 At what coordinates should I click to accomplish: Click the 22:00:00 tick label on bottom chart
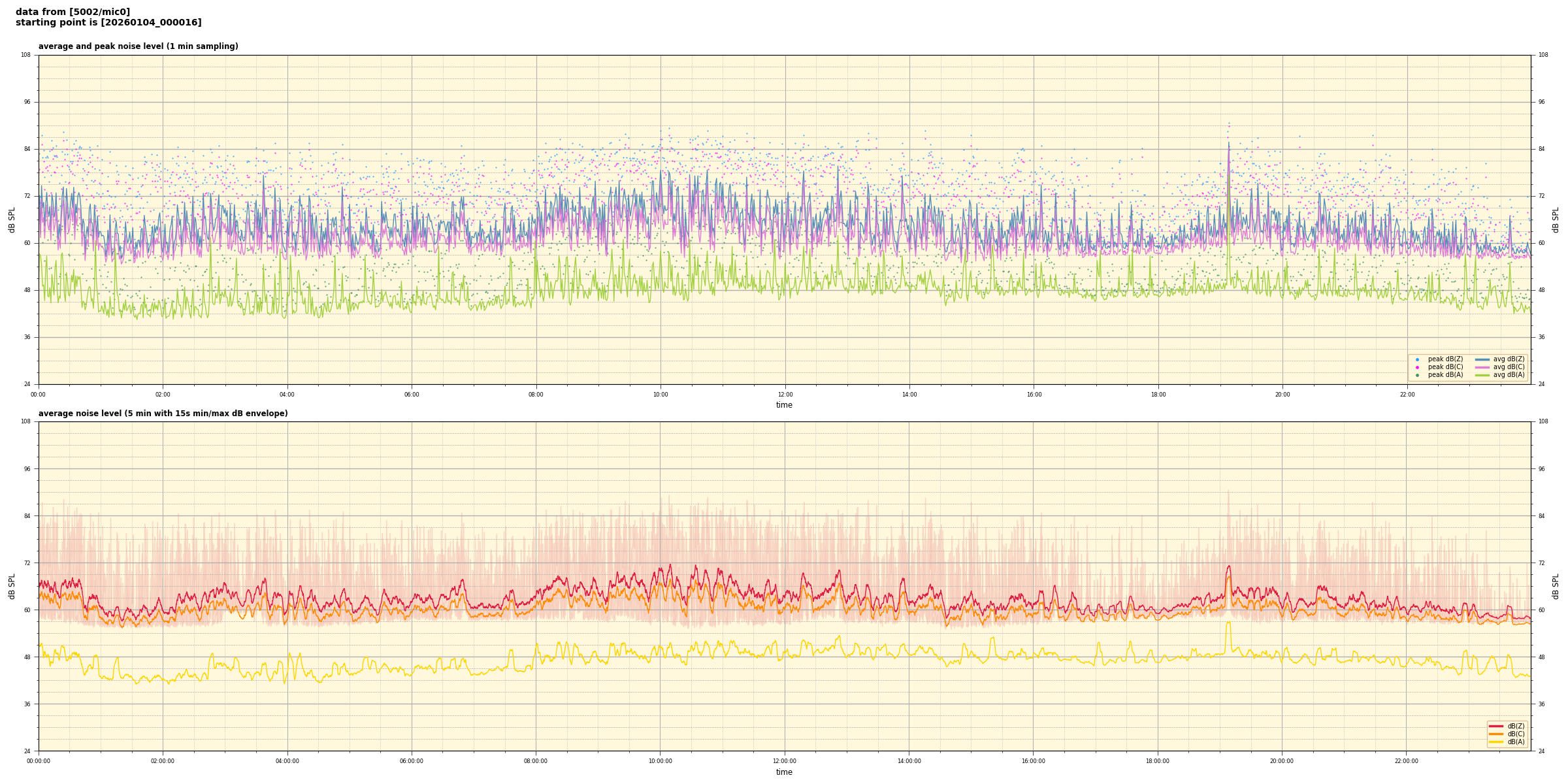click(x=1407, y=761)
